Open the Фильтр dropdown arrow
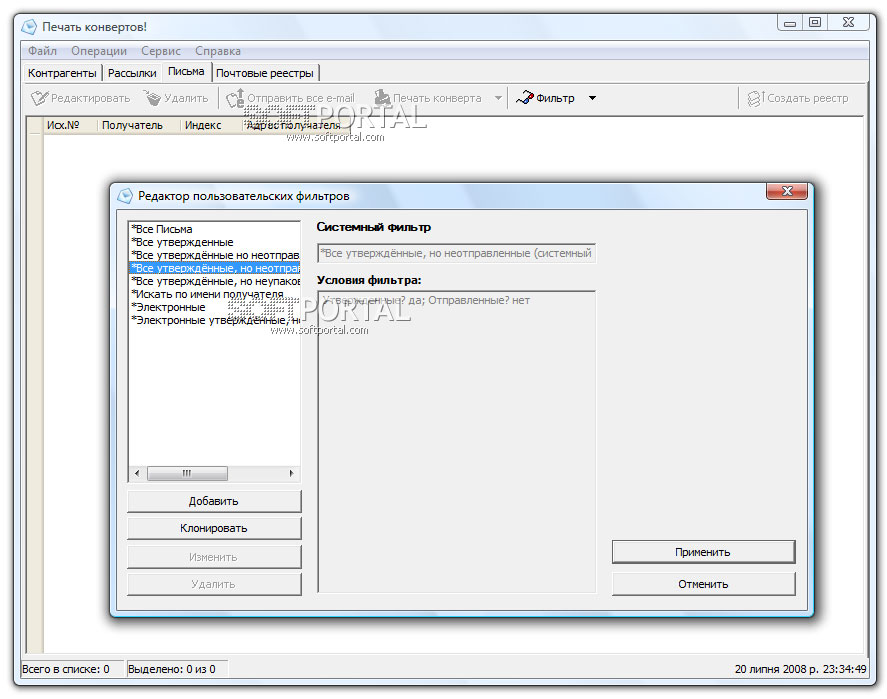The height and width of the screenshot is (699, 887). (x=592, y=98)
